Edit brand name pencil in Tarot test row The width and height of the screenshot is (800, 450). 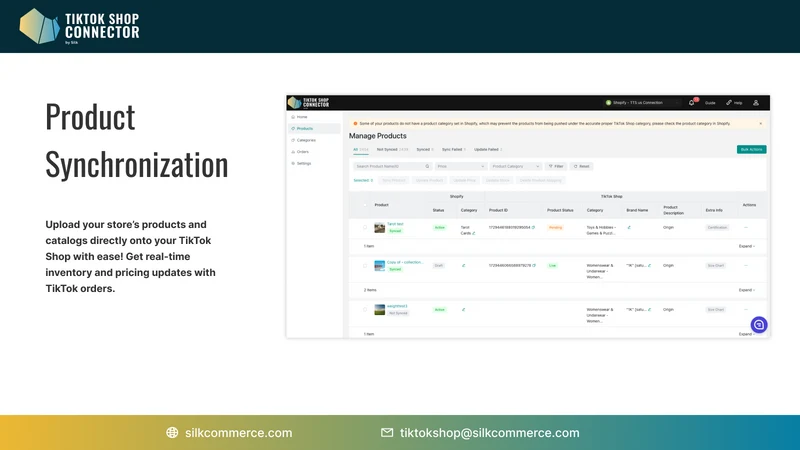pyautogui.click(x=629, y=228)
